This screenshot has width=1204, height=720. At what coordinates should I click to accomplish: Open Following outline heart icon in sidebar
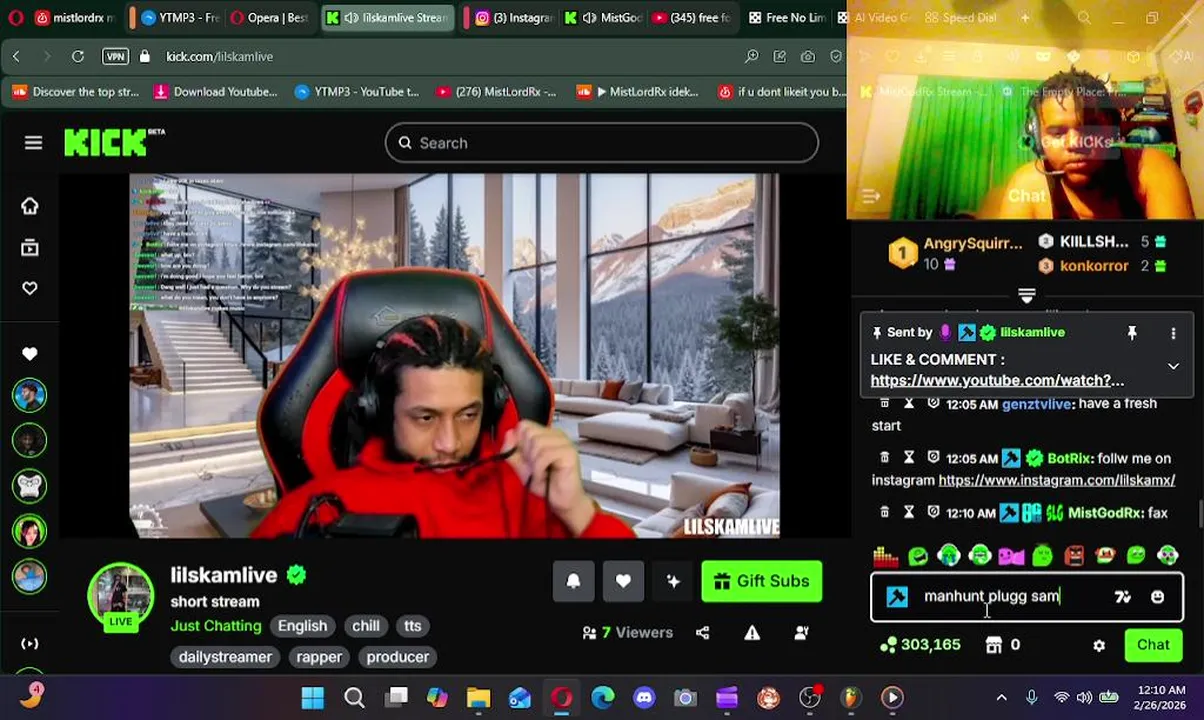tap(30, 288)
